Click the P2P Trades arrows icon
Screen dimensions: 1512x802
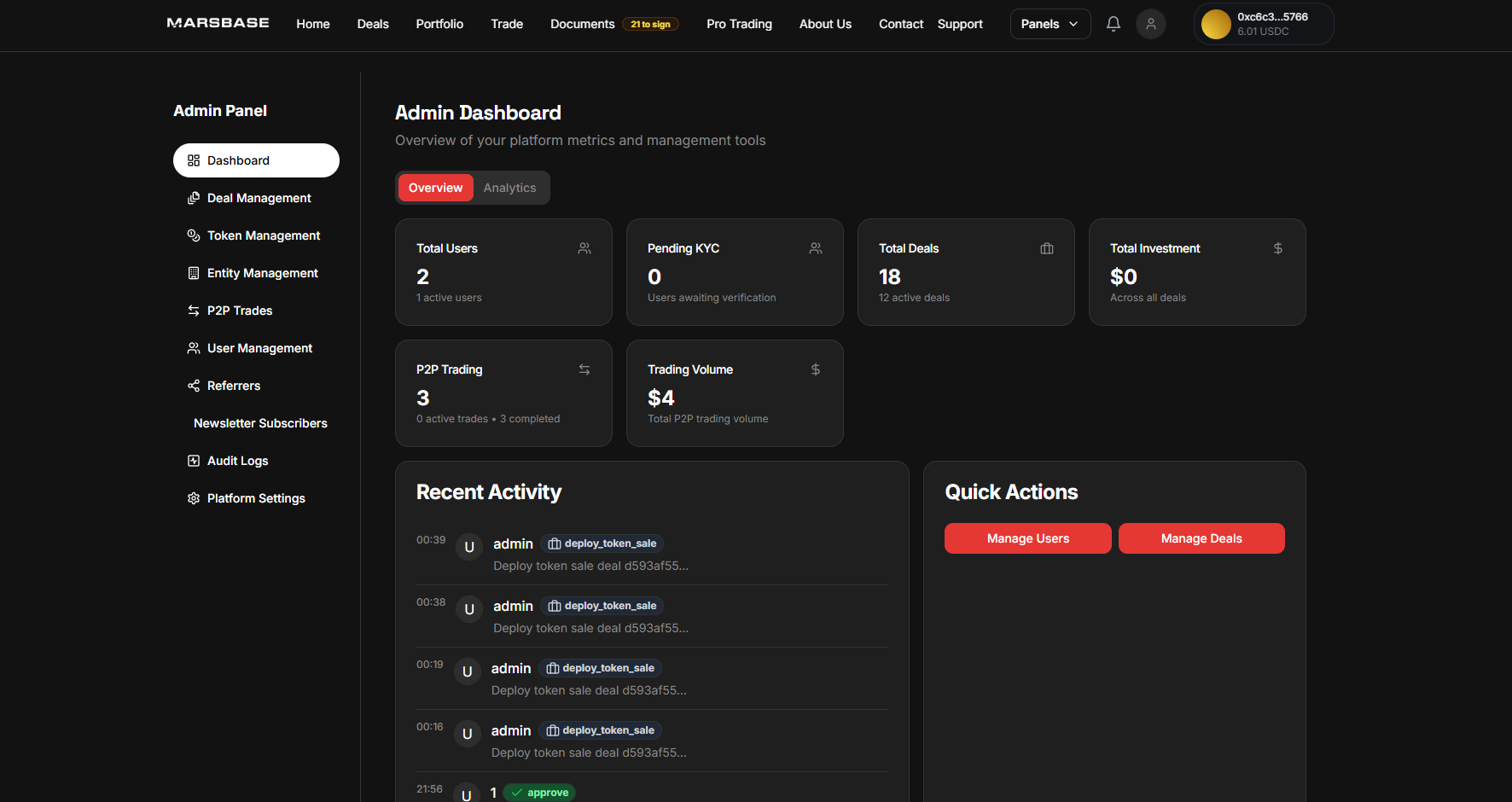[x=194, y=311]
